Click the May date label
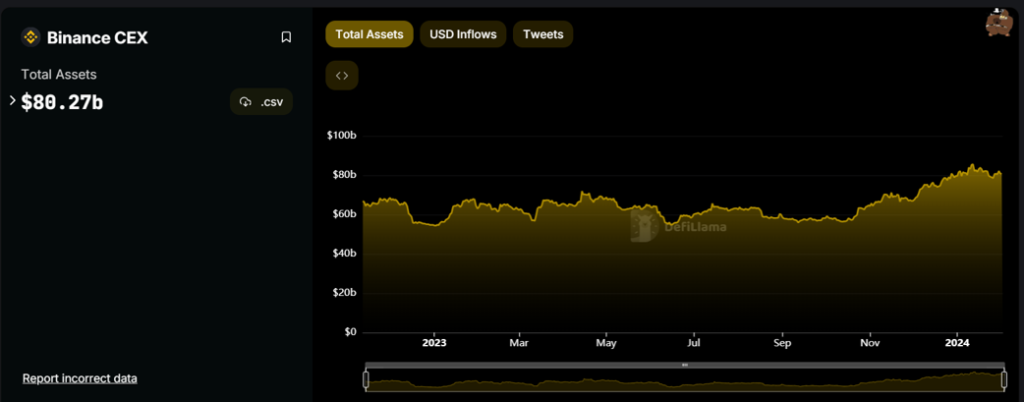1024x402 pixels. click(607, 343)
